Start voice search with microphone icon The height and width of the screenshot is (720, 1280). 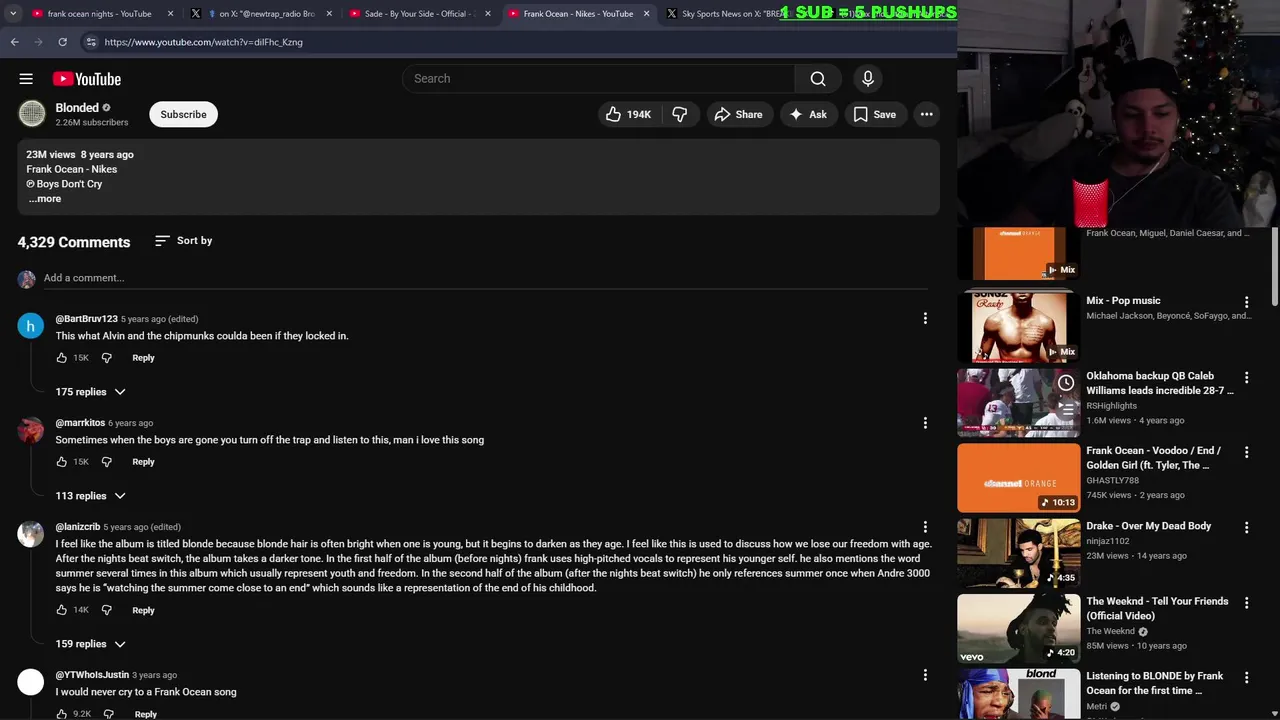868,79
